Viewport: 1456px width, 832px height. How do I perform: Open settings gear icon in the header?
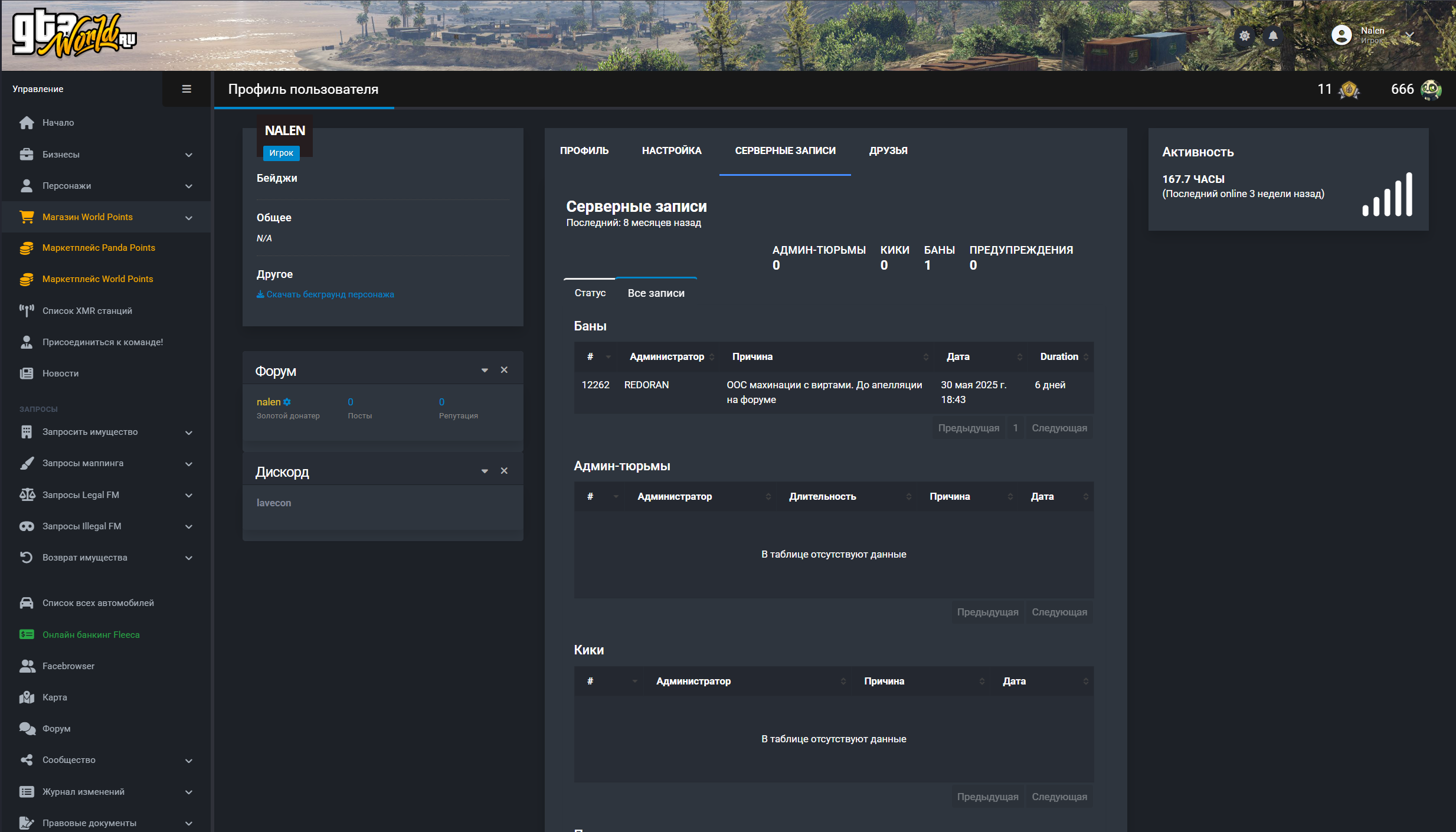(x=1245, y=36)
